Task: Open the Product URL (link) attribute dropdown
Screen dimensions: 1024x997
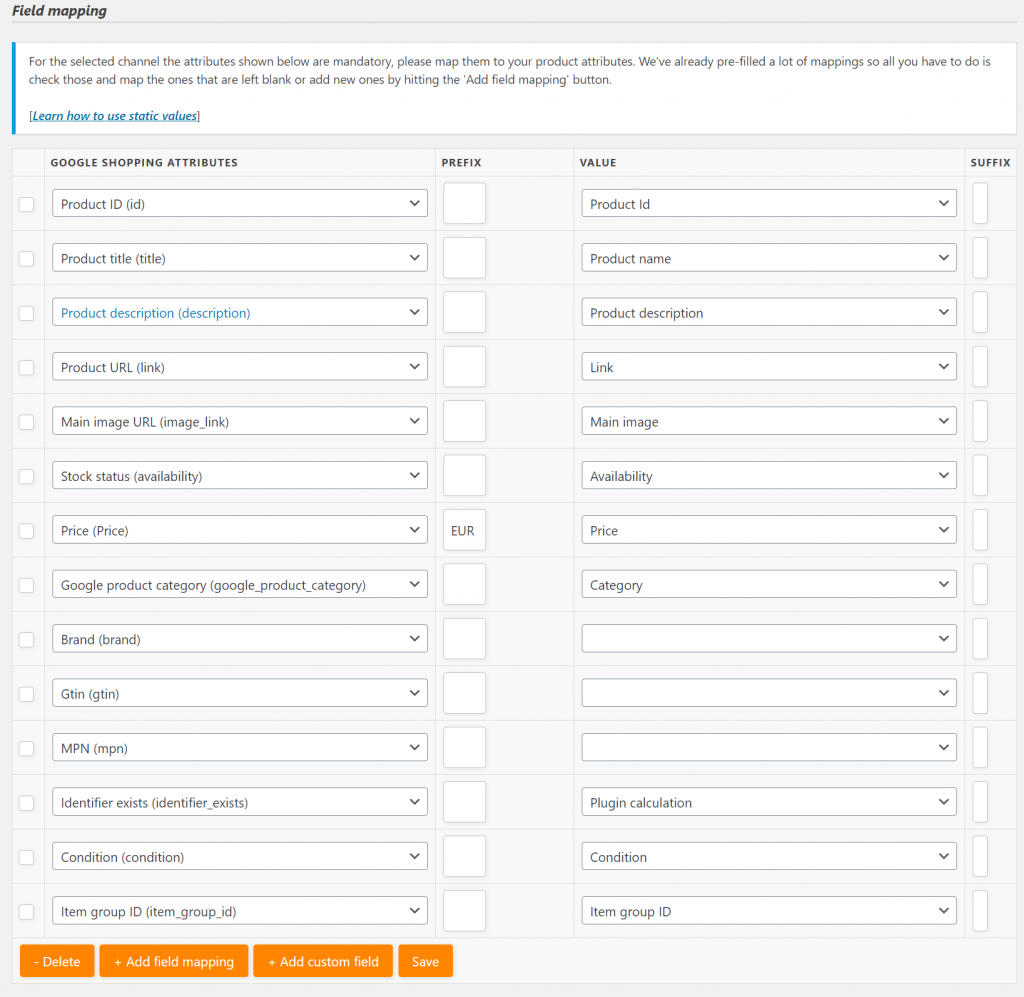Action: pos(240,367)
